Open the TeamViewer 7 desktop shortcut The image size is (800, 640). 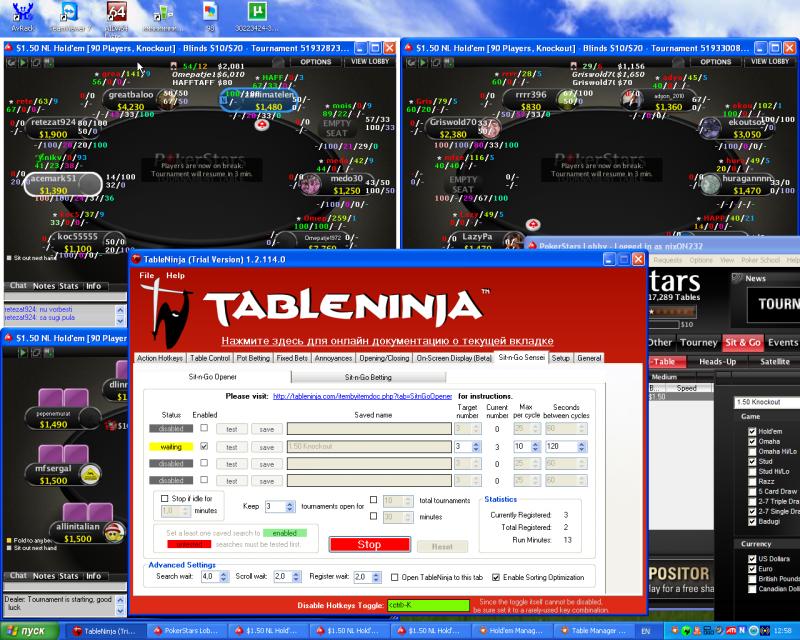(70, 13)
